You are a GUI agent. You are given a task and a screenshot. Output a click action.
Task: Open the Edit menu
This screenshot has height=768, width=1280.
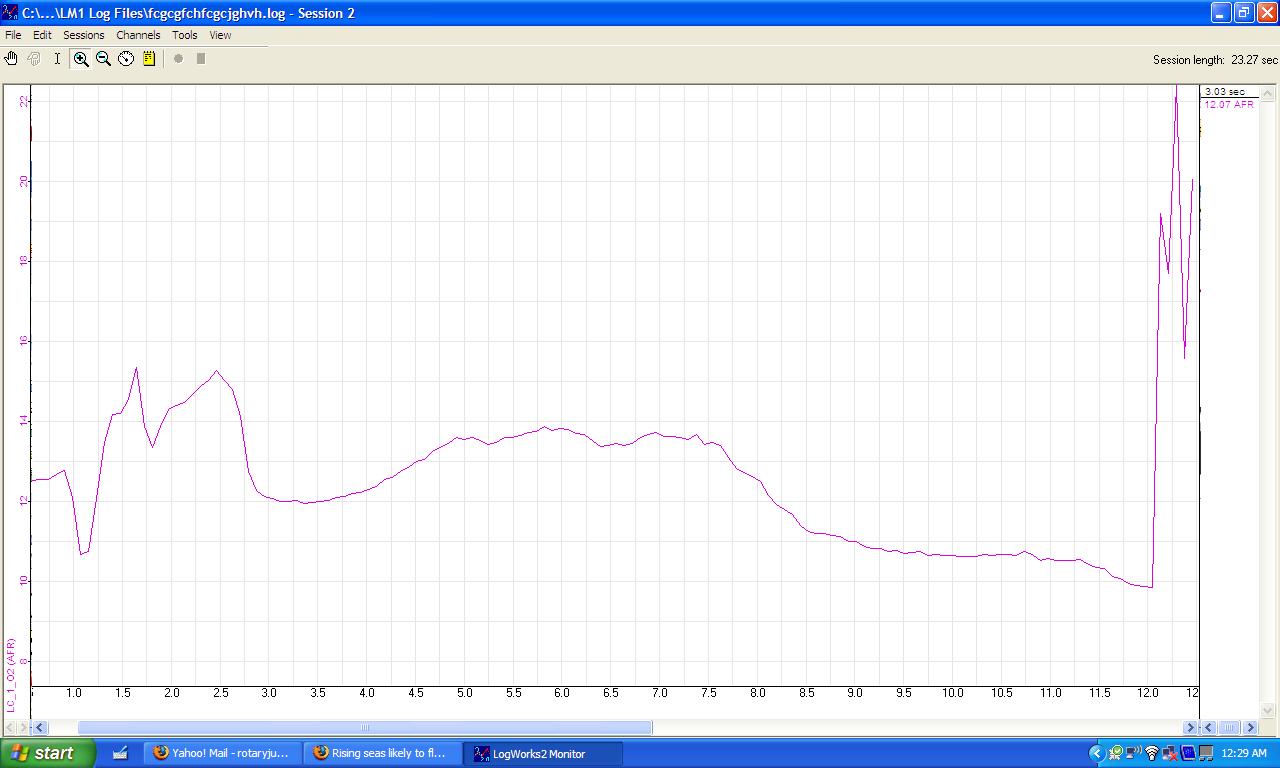tap(42, 35)
